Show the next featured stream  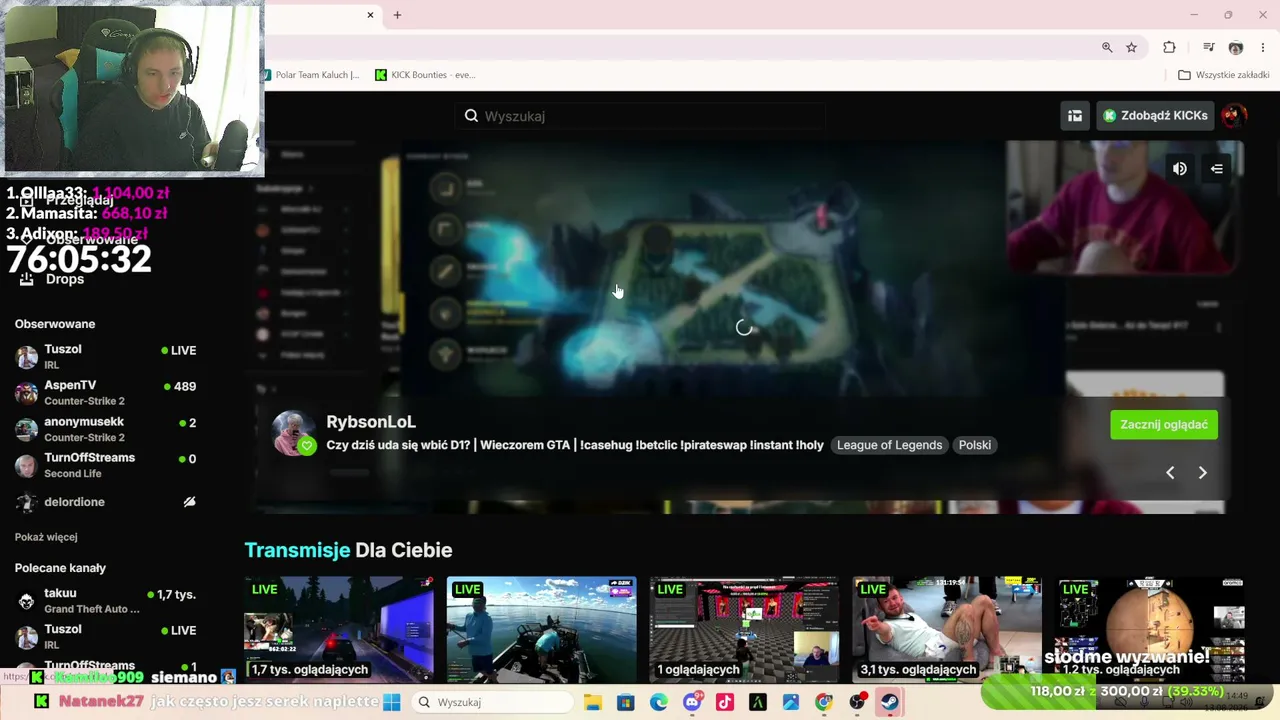pos(1203,473)
